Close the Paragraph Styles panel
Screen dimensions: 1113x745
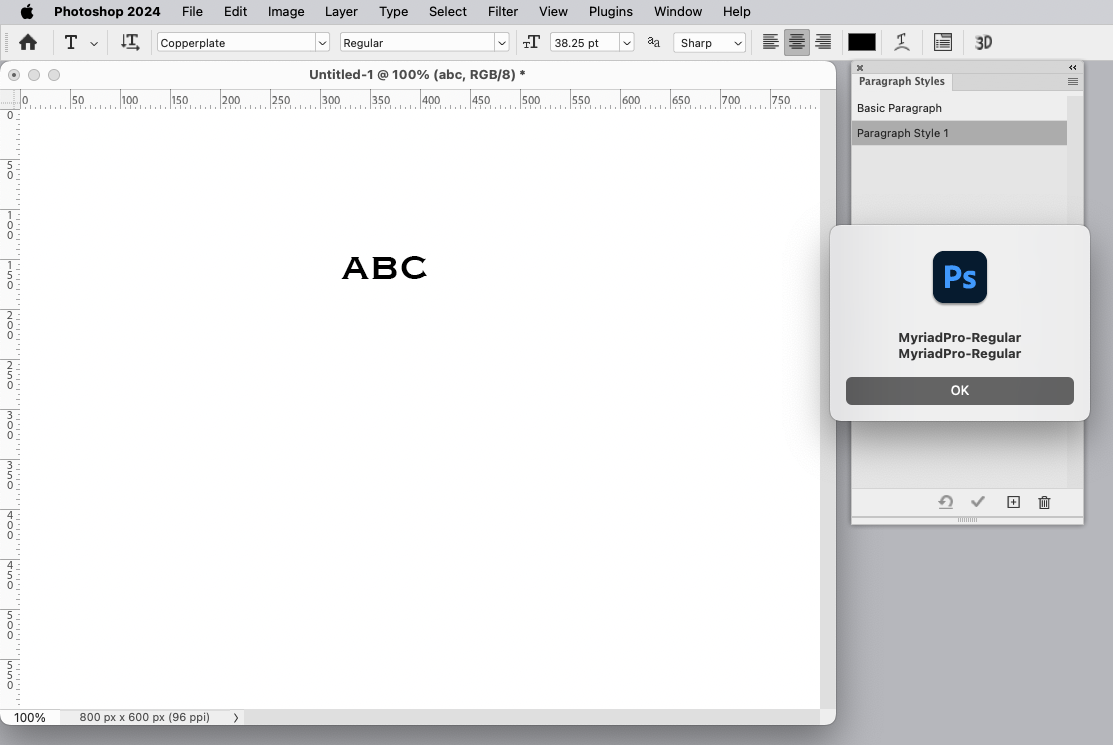(860, 68)
